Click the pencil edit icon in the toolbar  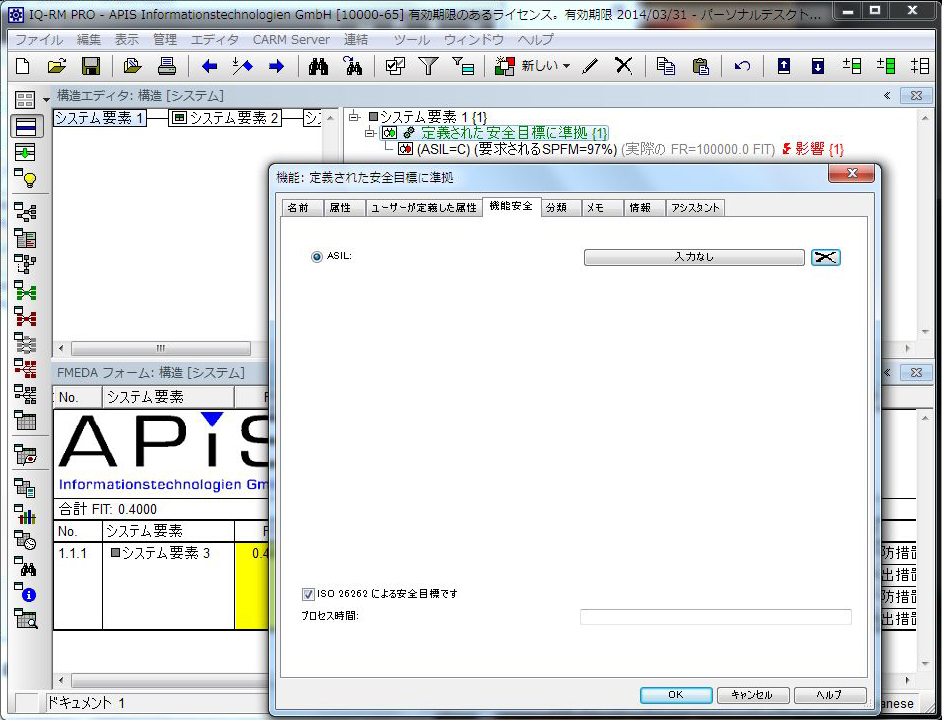coord(591,66)
